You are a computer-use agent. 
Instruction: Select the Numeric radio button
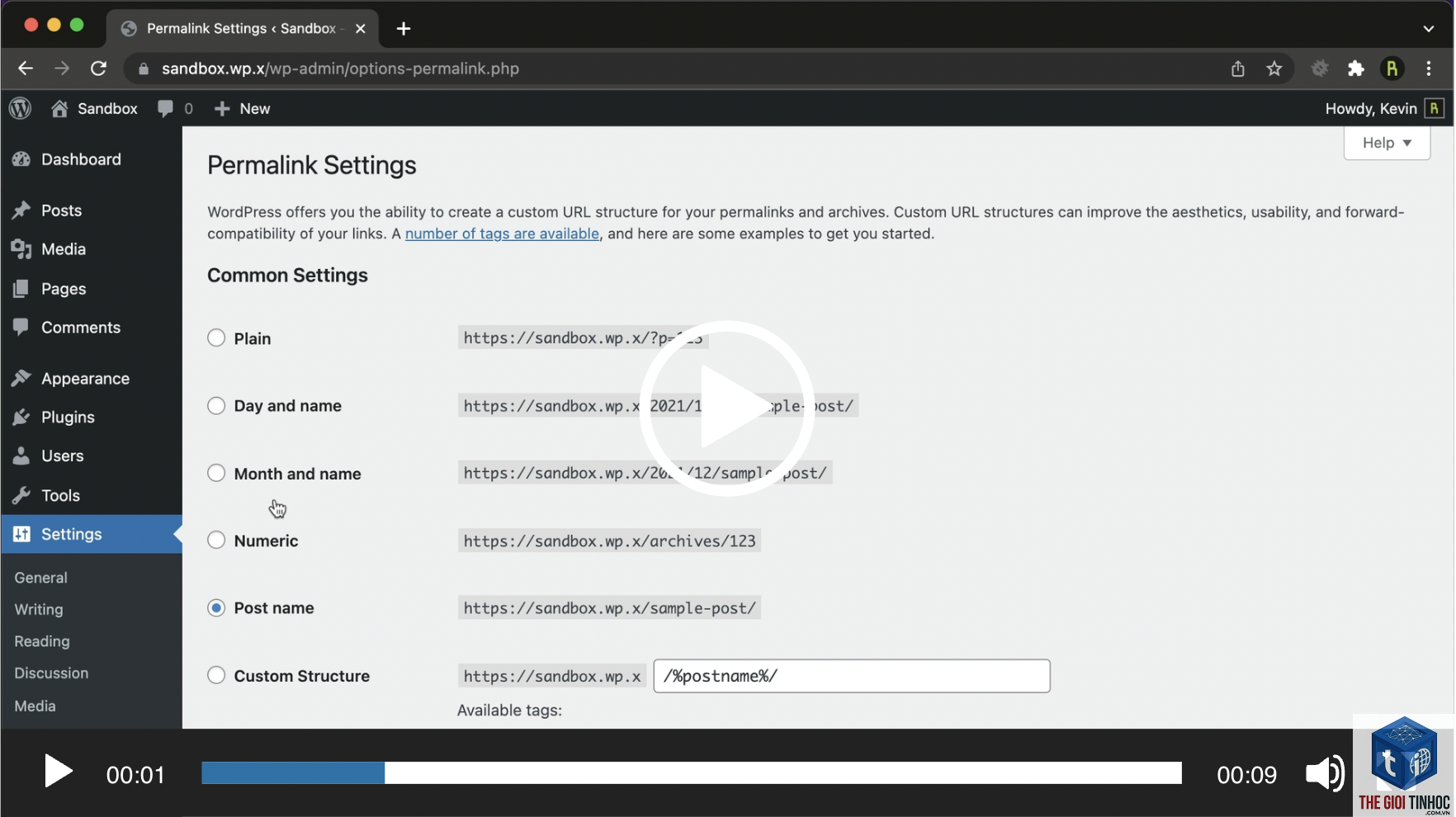(216, 541)
